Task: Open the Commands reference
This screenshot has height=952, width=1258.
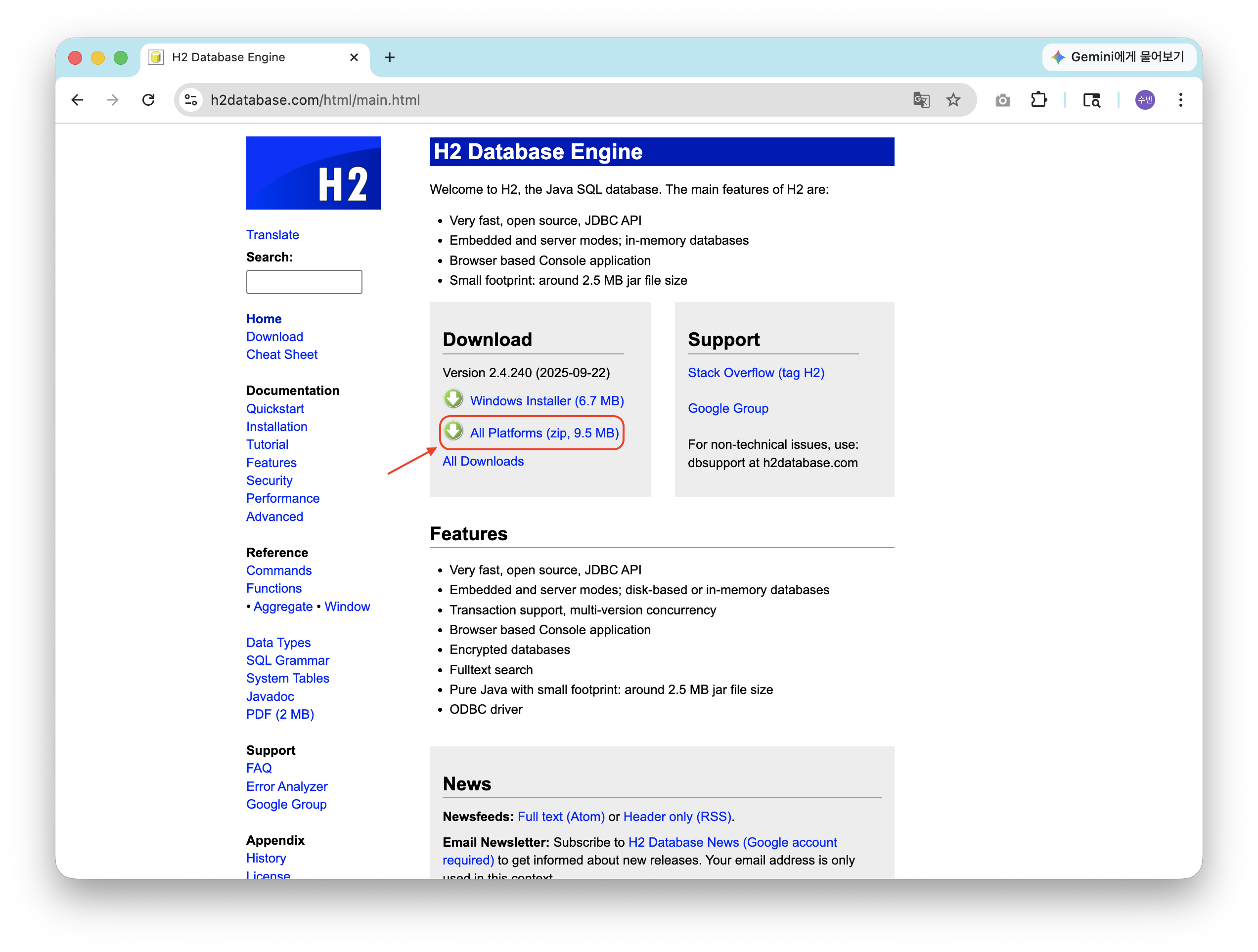Action: (x=279, y=570)
